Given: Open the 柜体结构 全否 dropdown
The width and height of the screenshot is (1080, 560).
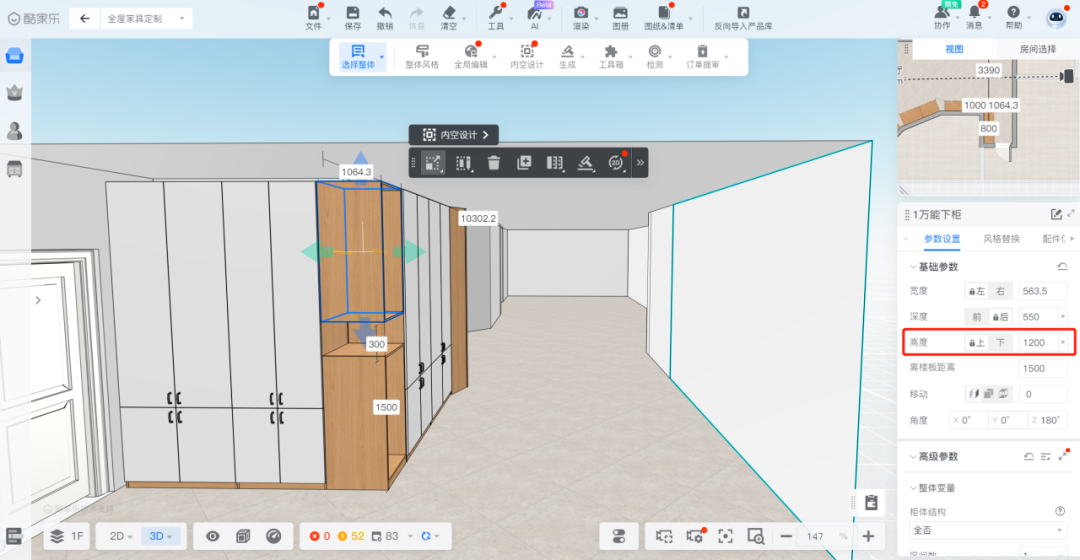Looking at the screenshot, I should tap(988, 530).
